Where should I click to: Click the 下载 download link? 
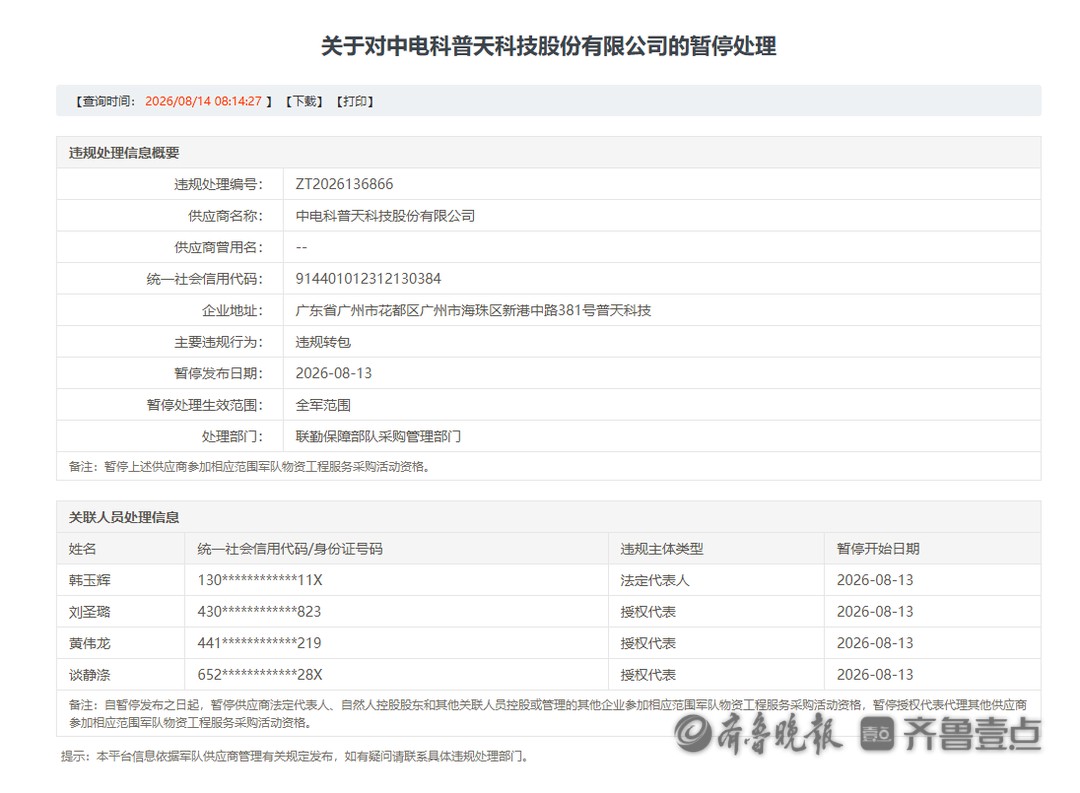[304, 101]
